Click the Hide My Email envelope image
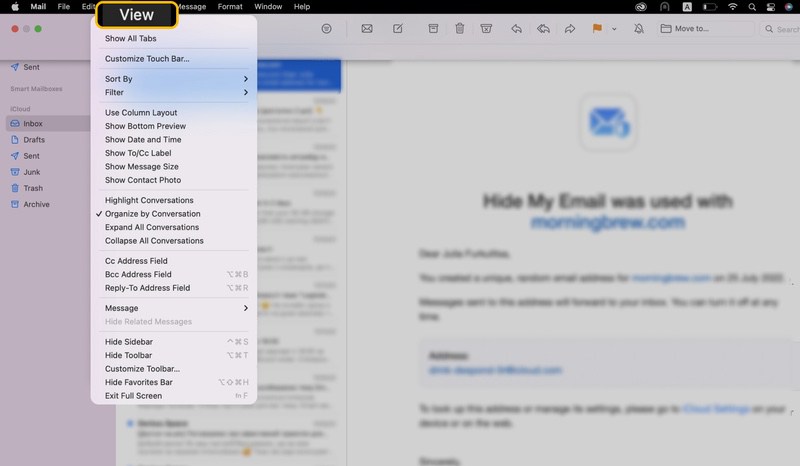The height and width of the screenshot is (466, 800). 608,122
